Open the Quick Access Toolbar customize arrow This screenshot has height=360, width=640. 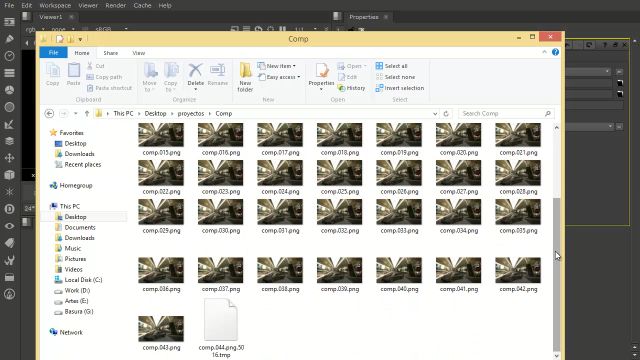80,39
